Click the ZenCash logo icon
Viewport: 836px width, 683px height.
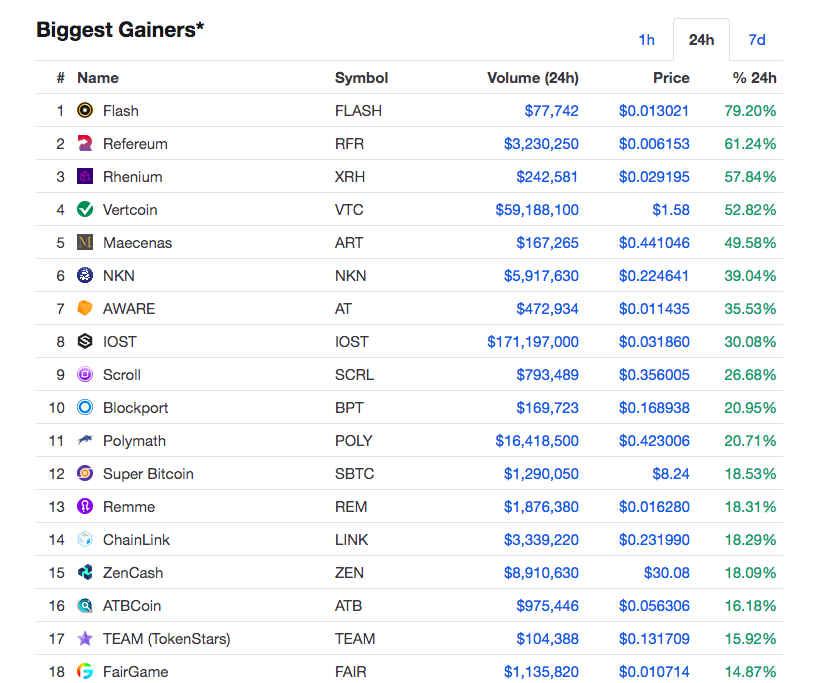pos(85,573)
